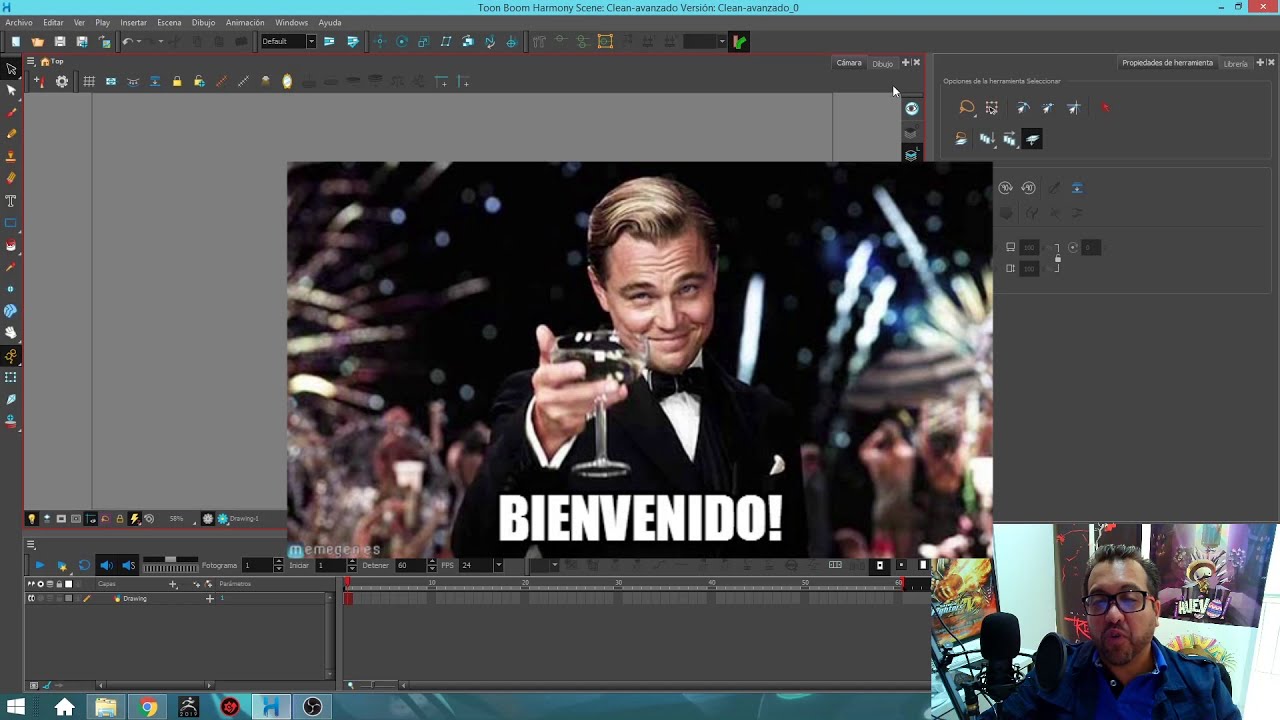Switch to the Librería tab

pyautogui.click(x=1236, y=64)
